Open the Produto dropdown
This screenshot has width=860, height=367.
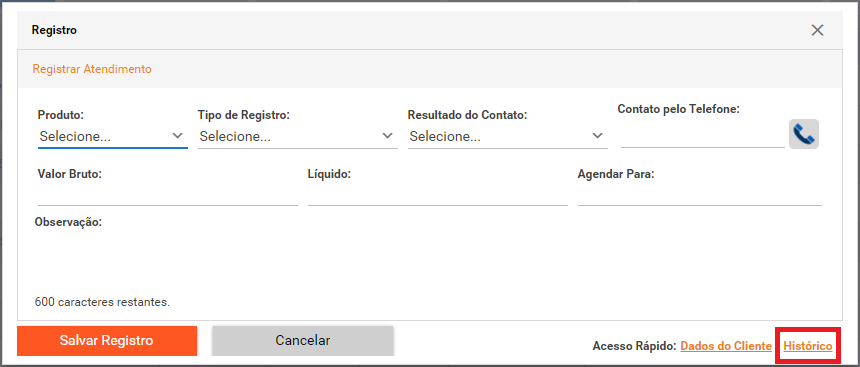click(112, 137)
